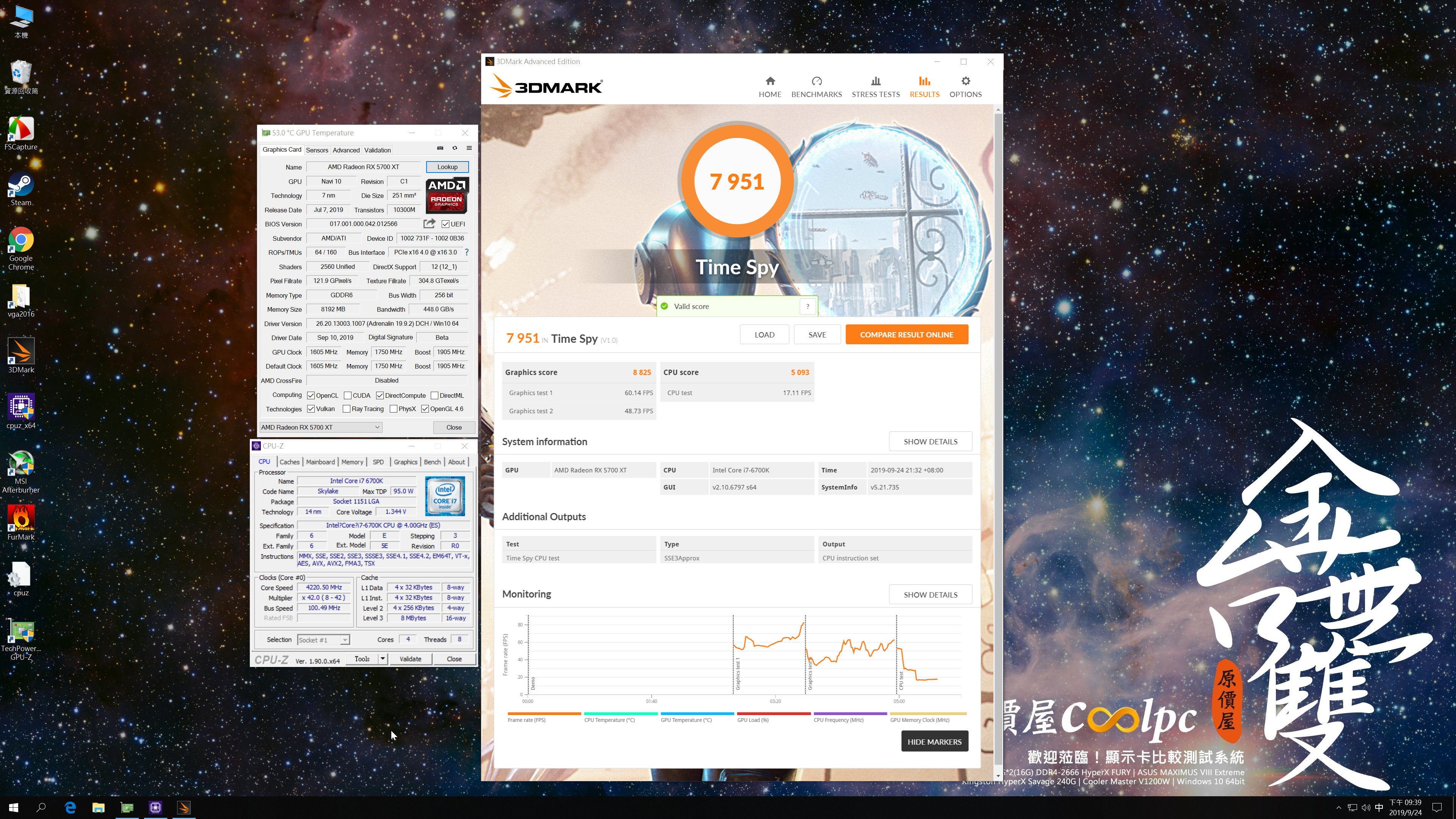
Task: Toggle CUDA checkbox
Action: pyautogui.click(x=348, y=395)
